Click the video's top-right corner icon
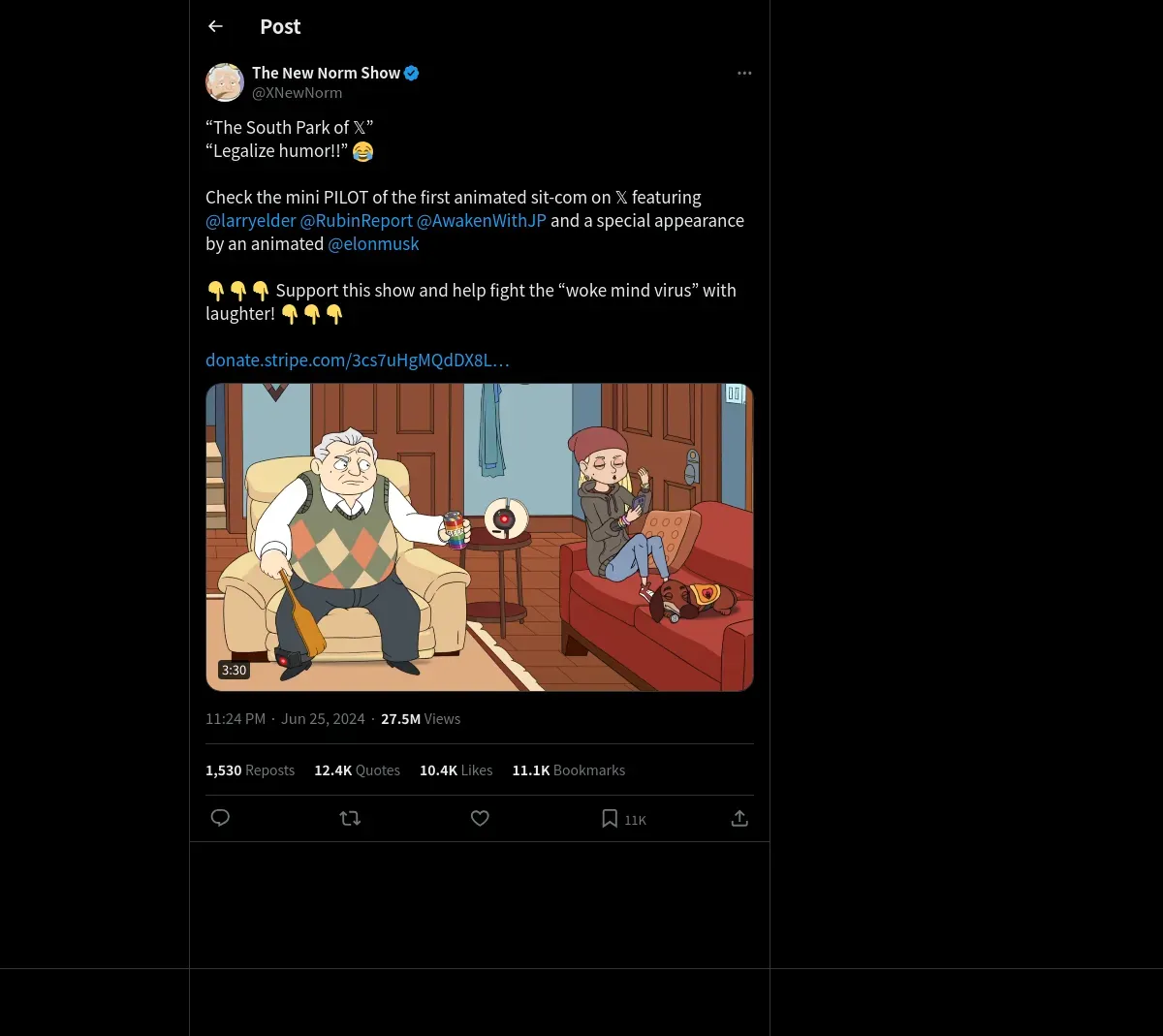 pyautogui.click(x=735, y=393)
